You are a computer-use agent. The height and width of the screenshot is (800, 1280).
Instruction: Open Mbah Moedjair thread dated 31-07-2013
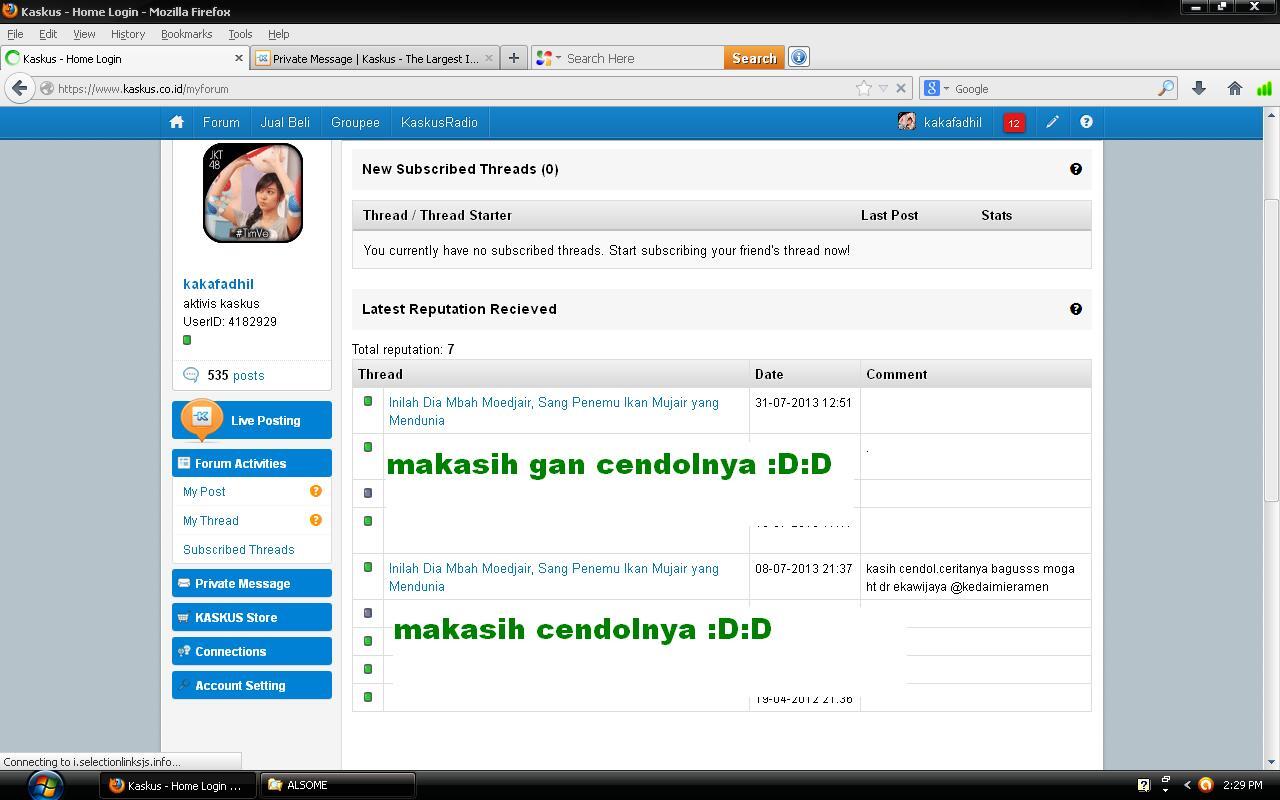coord(554,411)
